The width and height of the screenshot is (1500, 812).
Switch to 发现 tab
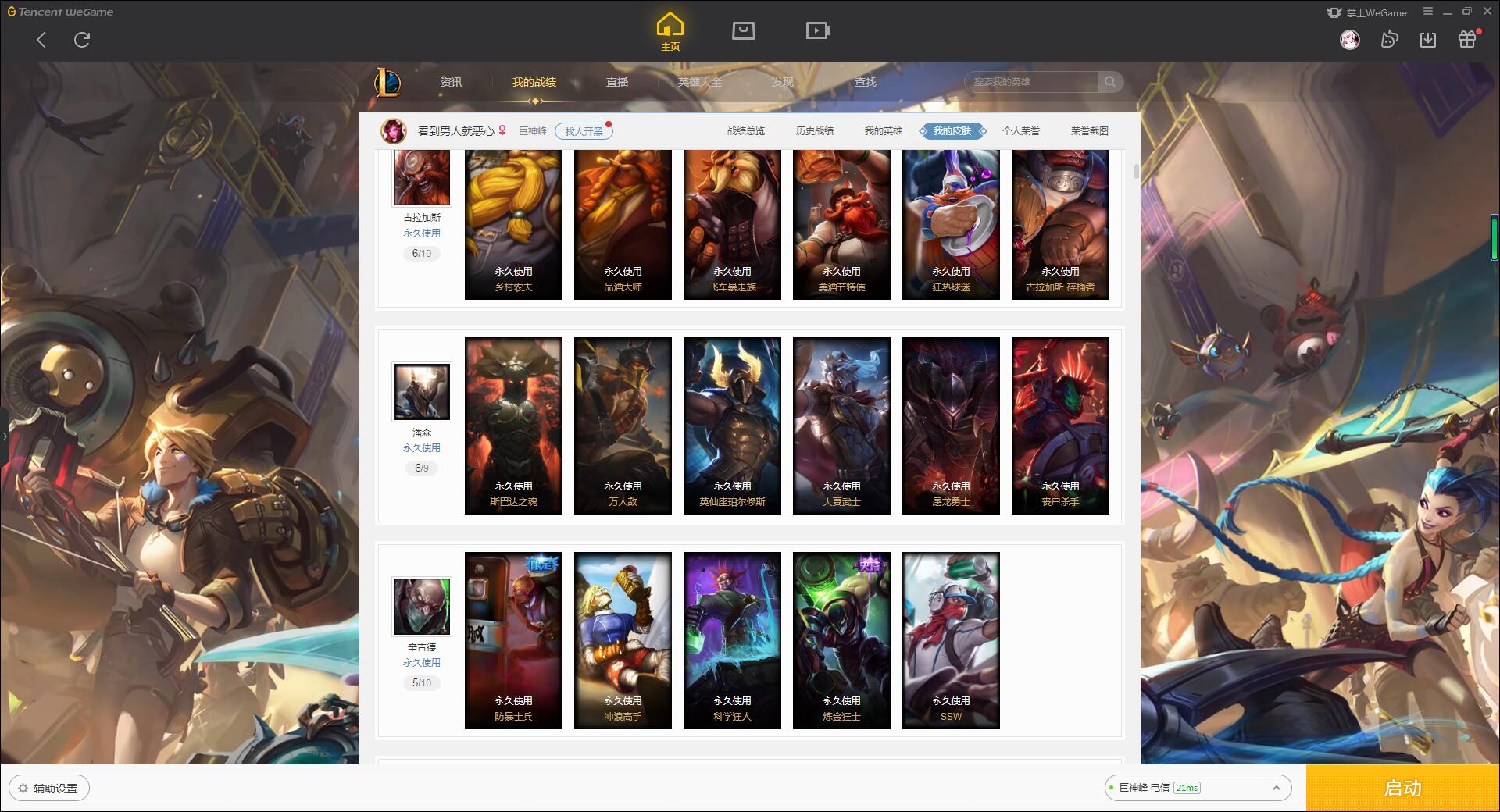pyautogui.click(x=783, y=82)
